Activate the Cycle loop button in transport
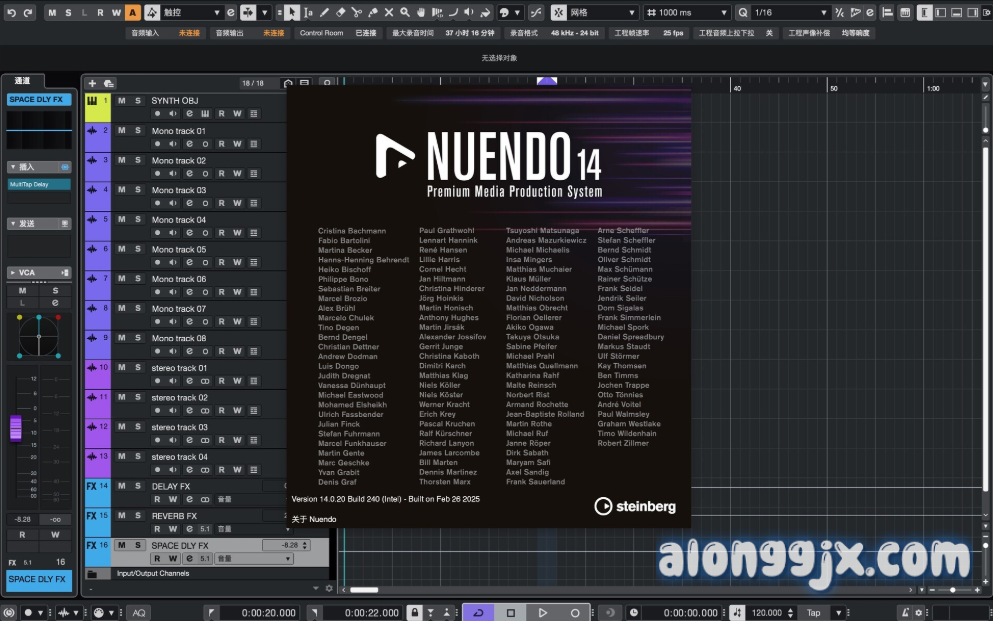Screen dimensions: 993x621 [x=478, y=612]
